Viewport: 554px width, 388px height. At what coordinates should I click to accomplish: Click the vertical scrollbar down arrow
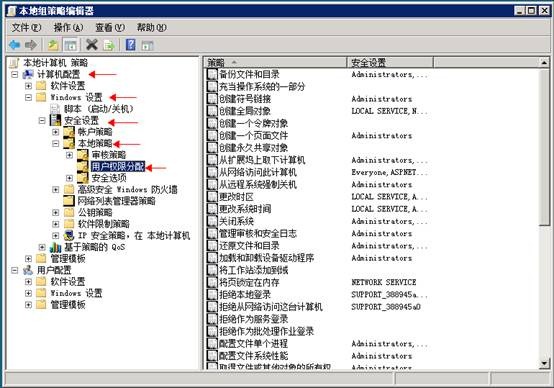pyautogui.click(x=544, y=363)
